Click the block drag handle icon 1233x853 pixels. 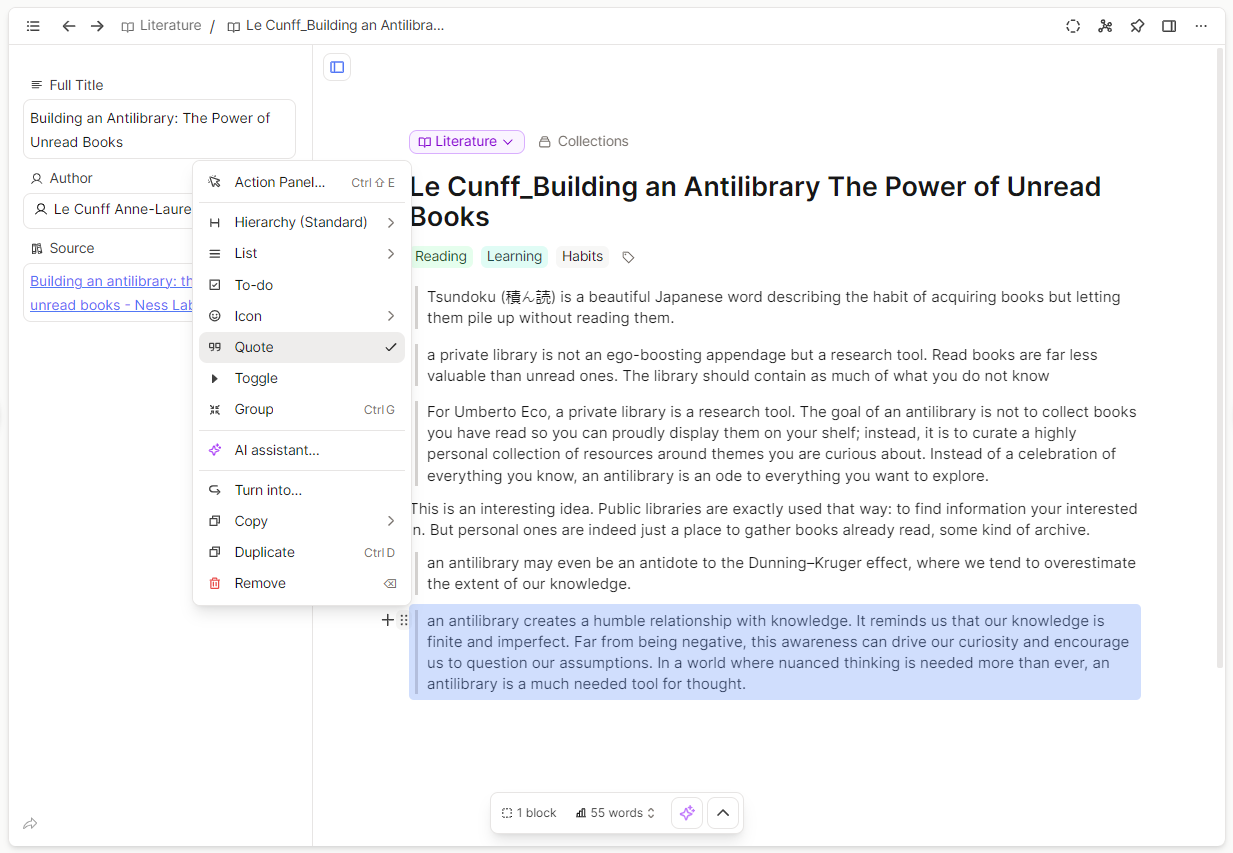(404, 620)
